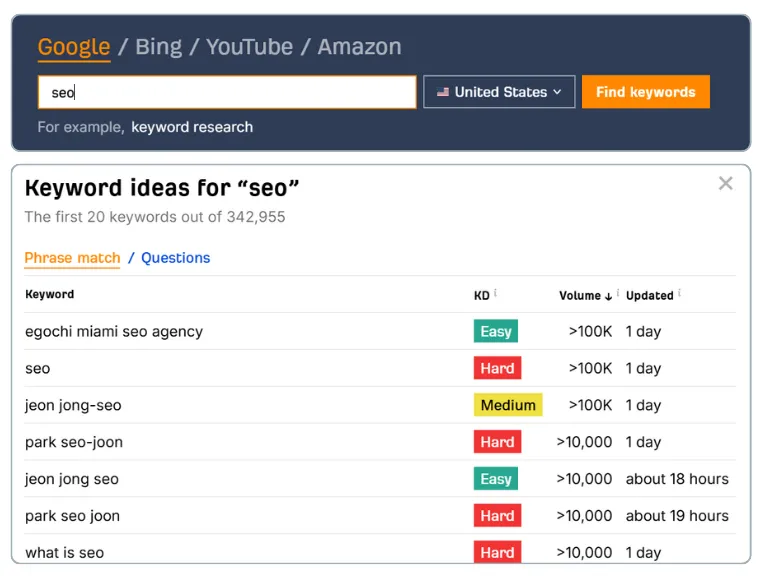Click 'about 18 hours' updated value

pyautogui.click(x=677, y=479)
